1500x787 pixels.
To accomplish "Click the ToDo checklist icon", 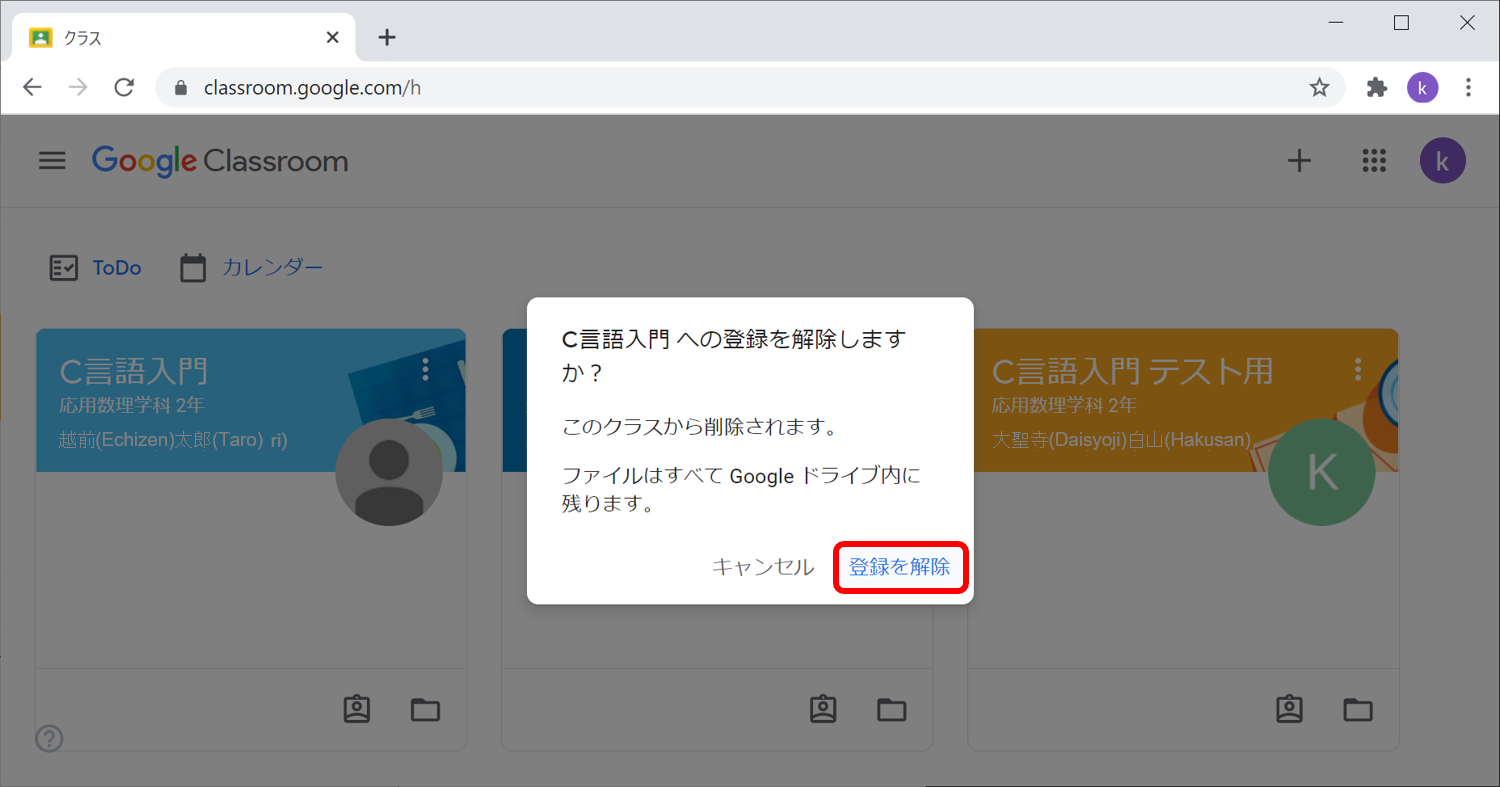I will tap(64, 268).
